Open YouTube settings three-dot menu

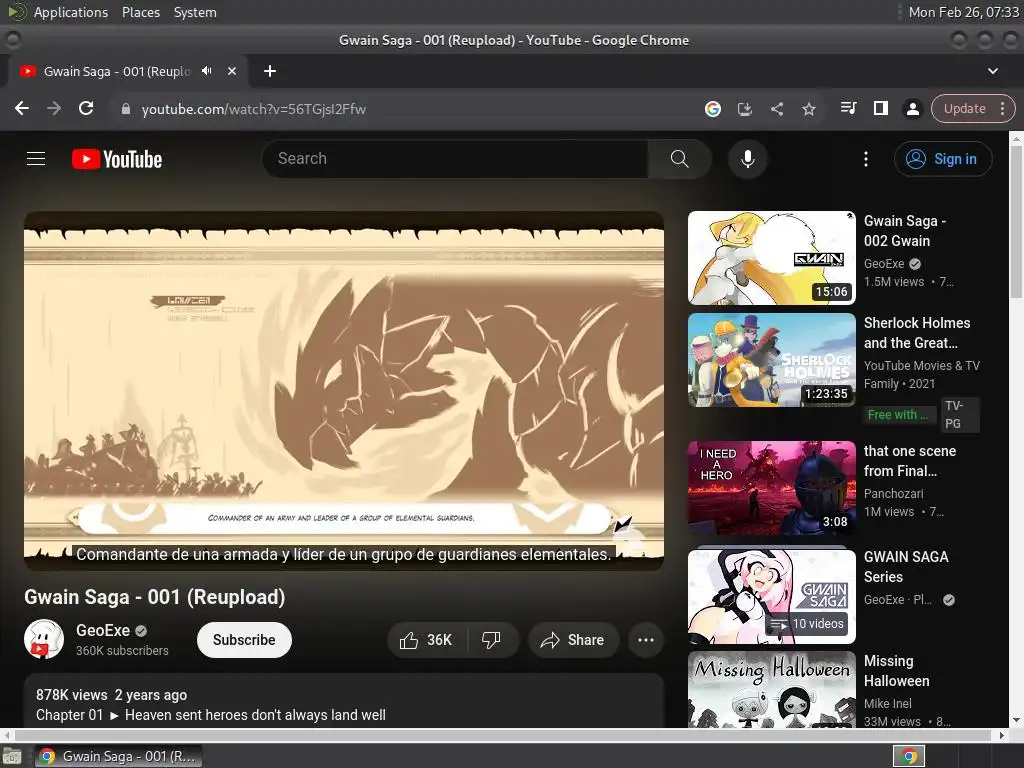(866, 159)
